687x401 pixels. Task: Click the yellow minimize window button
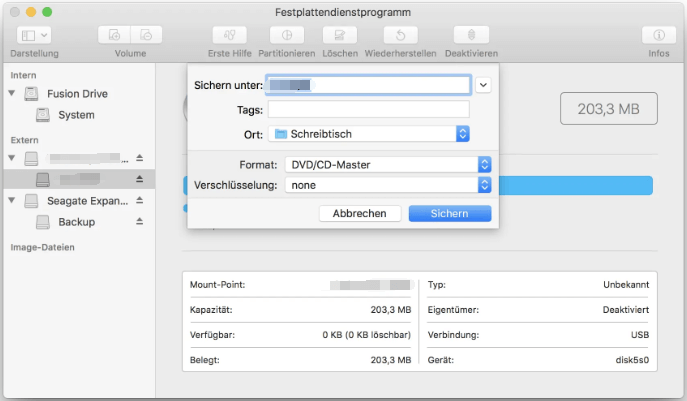pyautogui.click(x=31, y=12)
